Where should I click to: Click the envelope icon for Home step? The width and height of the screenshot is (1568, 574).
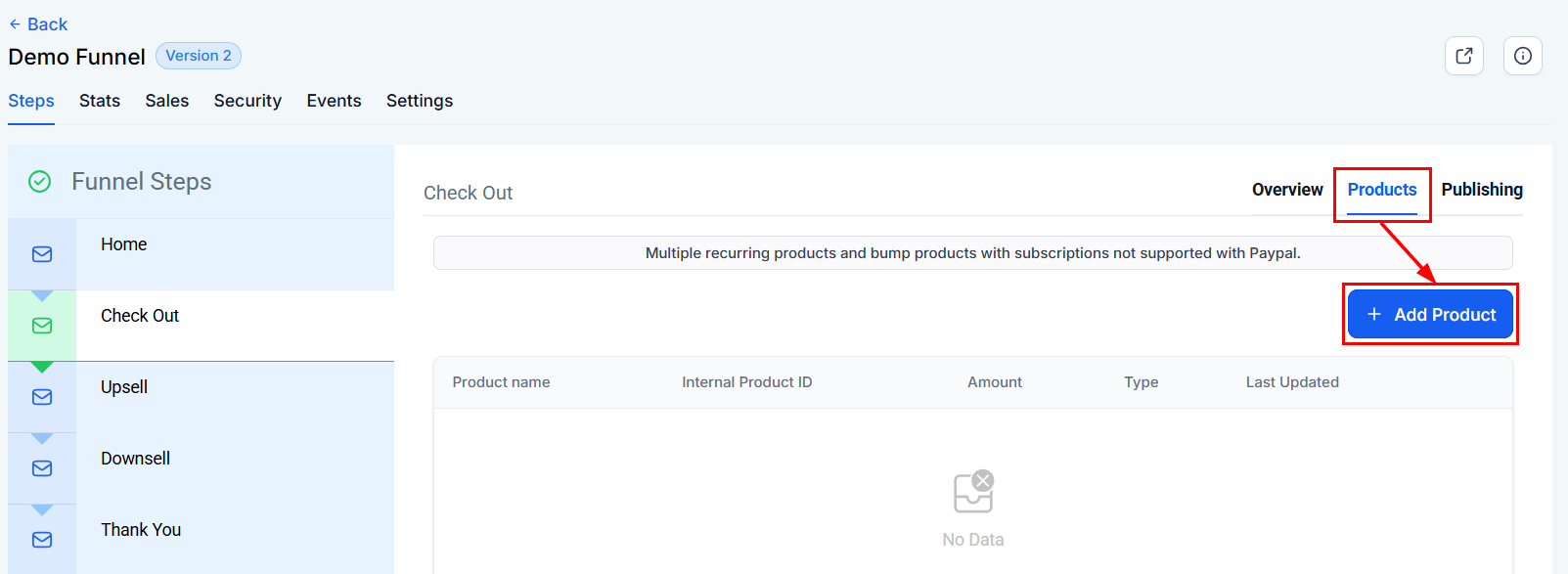tap(42, 254)
